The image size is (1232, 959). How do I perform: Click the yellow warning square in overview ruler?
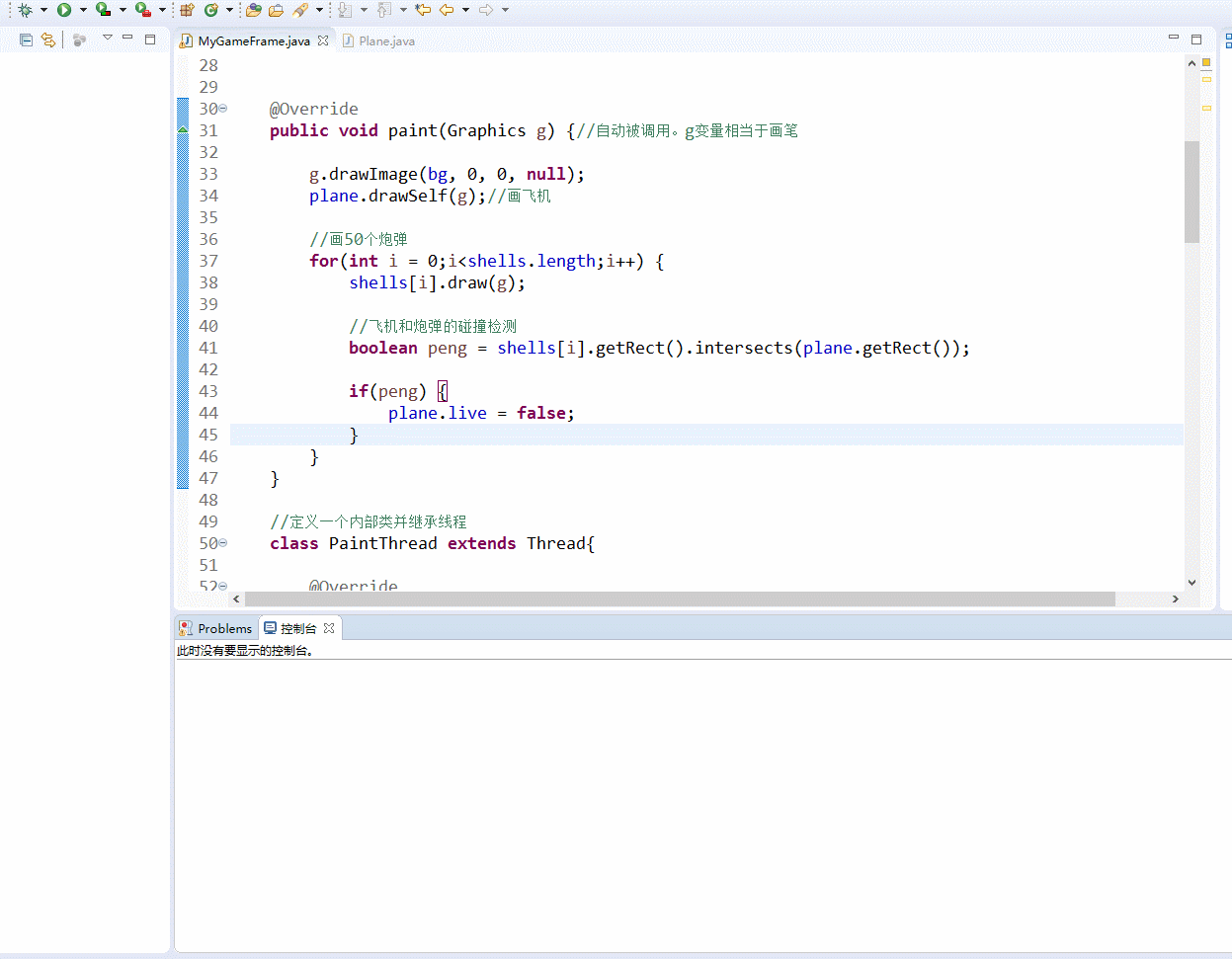(x=1206, y=62)
